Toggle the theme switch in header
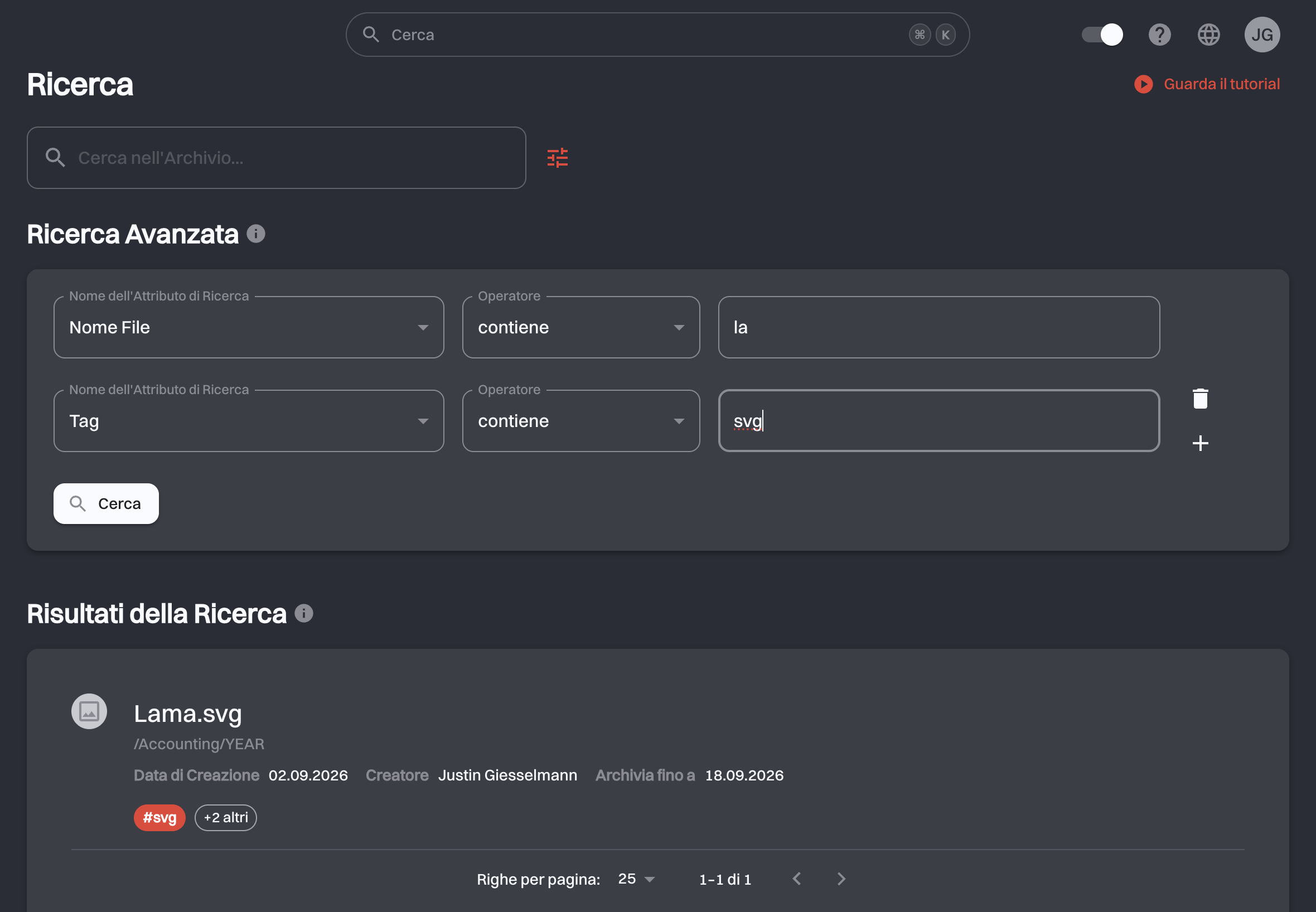The height and width of the screenshot is (912, 1316). 1102,35
